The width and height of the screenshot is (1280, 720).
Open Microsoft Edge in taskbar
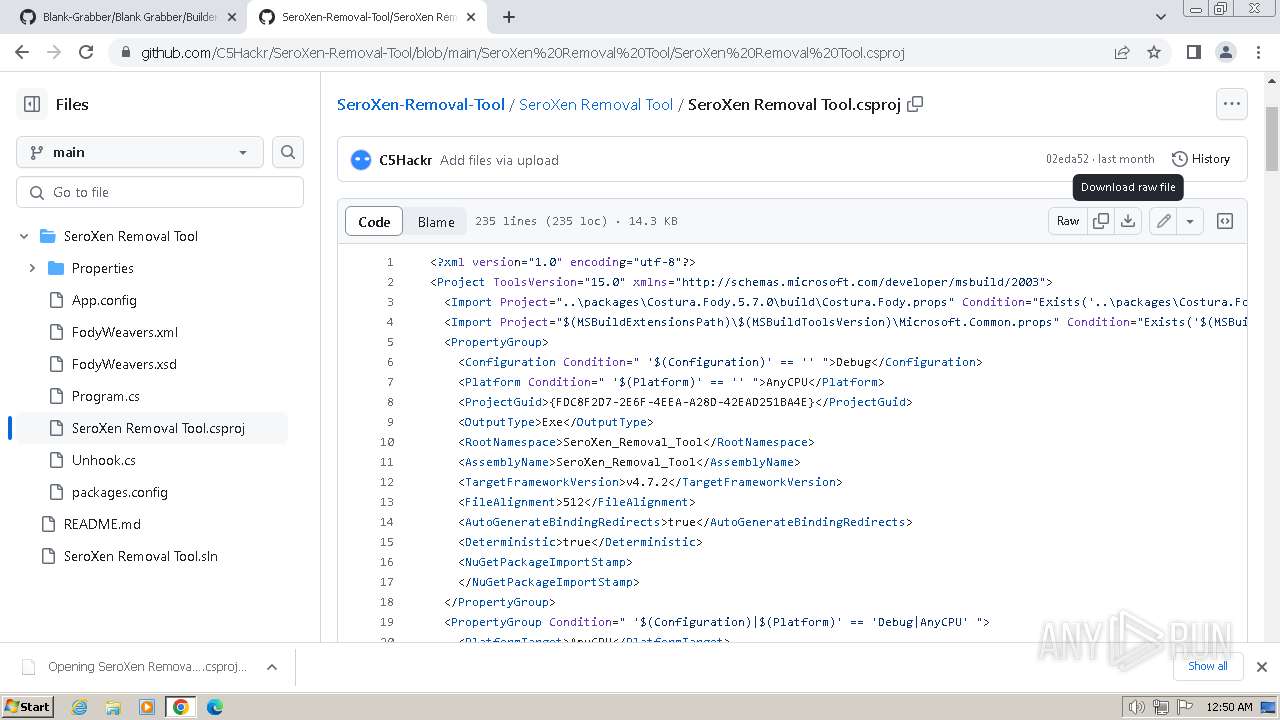[215, 707]
